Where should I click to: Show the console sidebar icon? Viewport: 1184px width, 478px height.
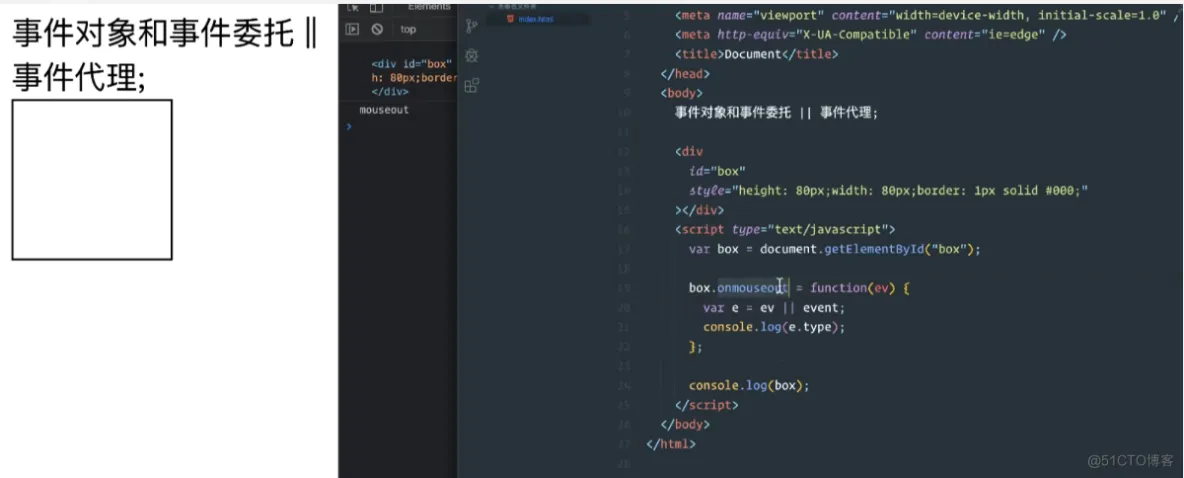(x=352, y=29)
